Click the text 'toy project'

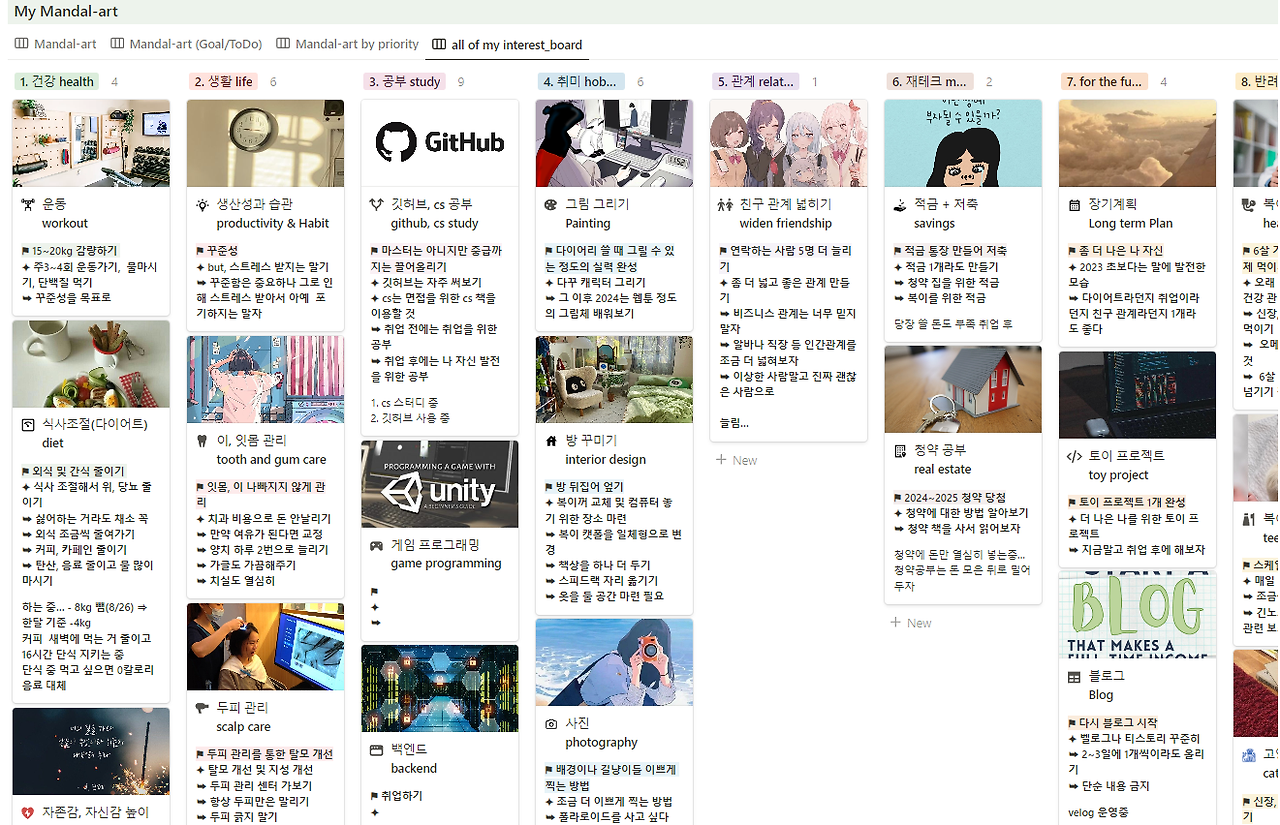coord(1118,476)
